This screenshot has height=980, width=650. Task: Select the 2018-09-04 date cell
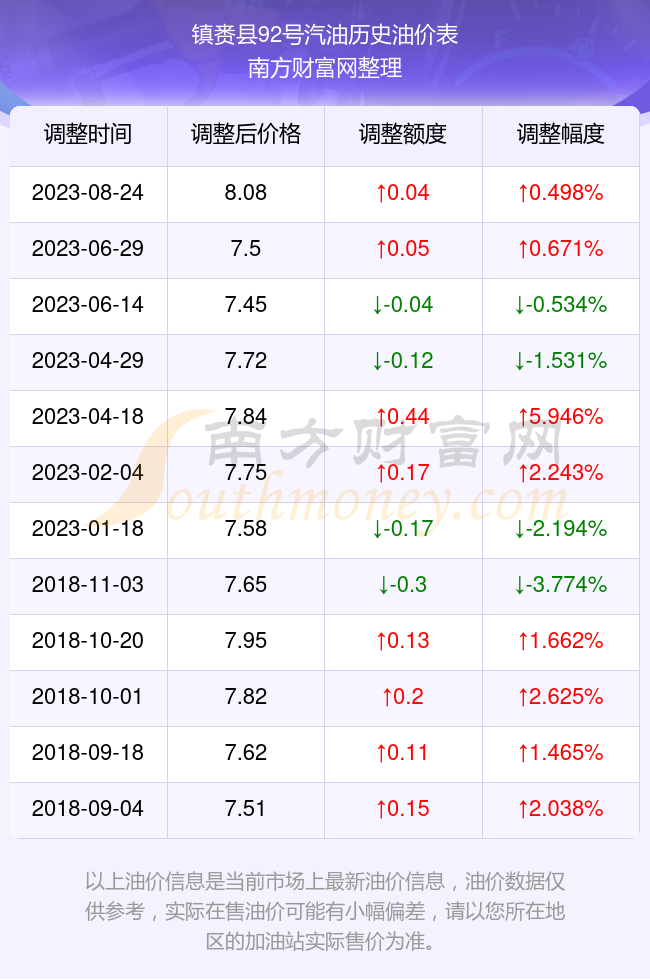pos(88,808)
